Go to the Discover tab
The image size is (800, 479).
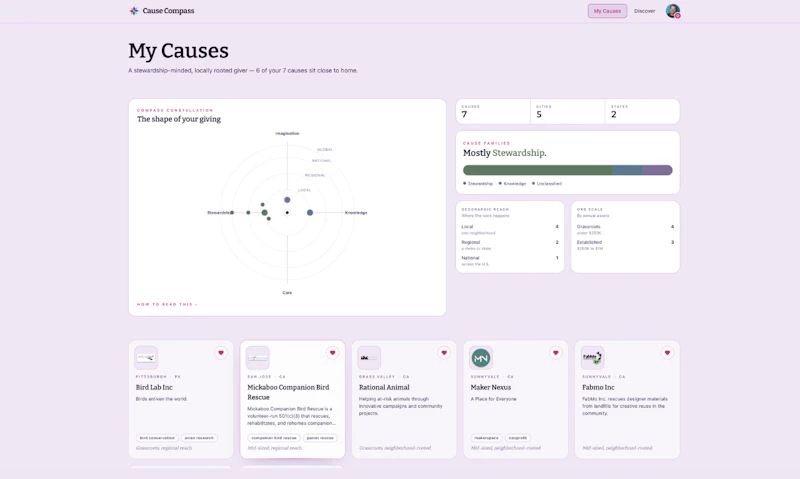click(x=644, y=11)
